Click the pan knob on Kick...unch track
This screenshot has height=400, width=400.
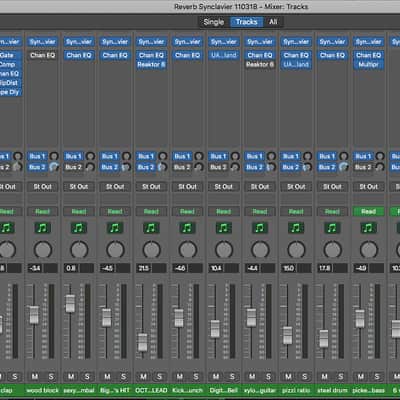coord(188,249)
